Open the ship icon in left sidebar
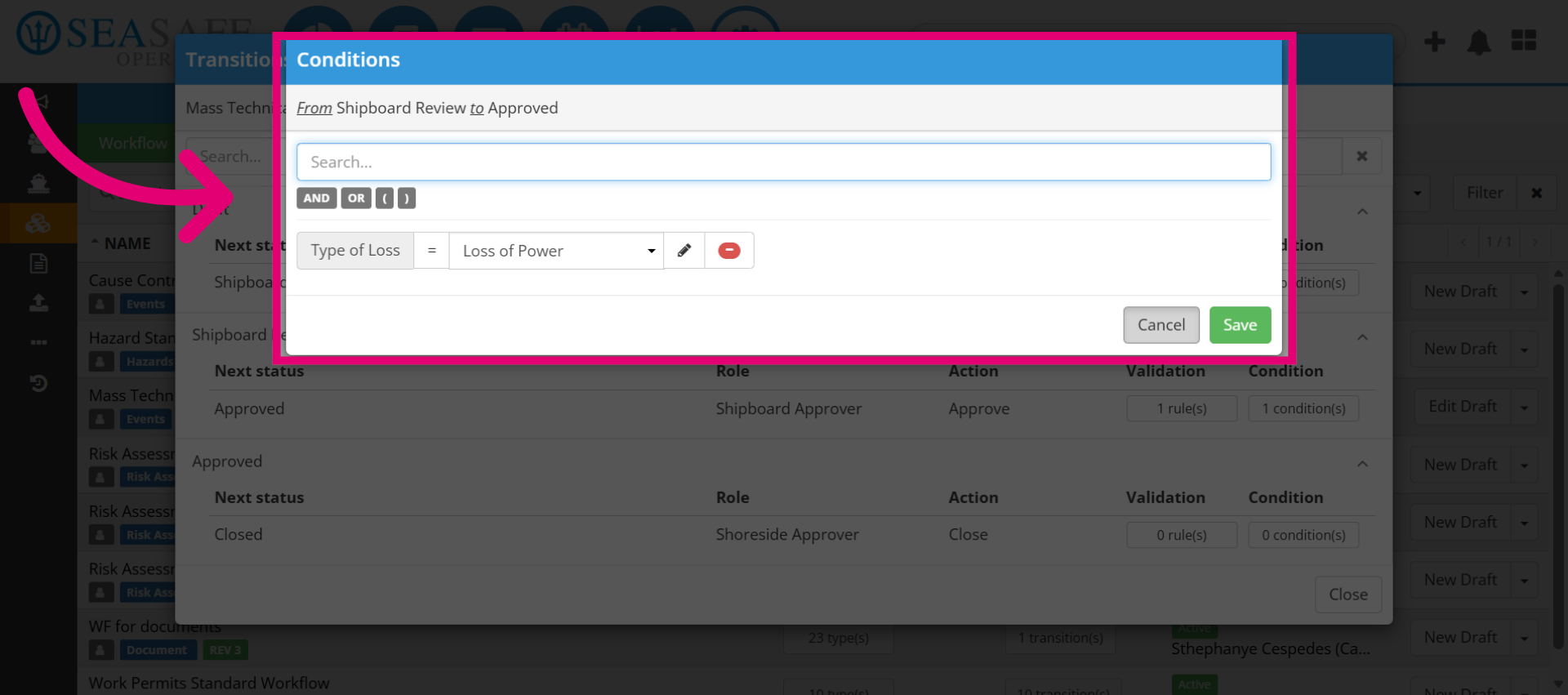 (x=38, y=183)
